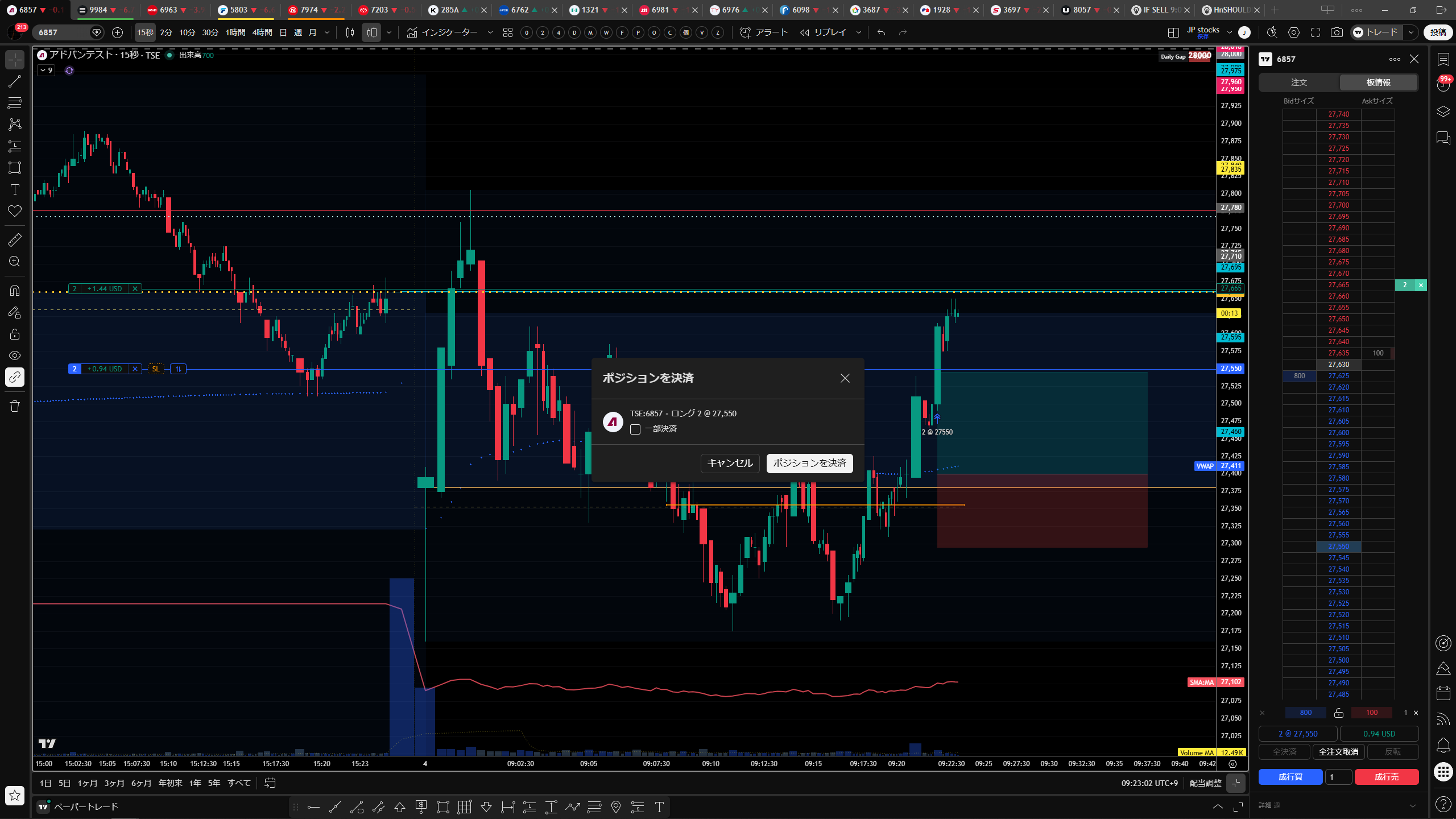Click the 27,700 price row in order book
Screen dimensions: 1456x819
coord(1338,205)
